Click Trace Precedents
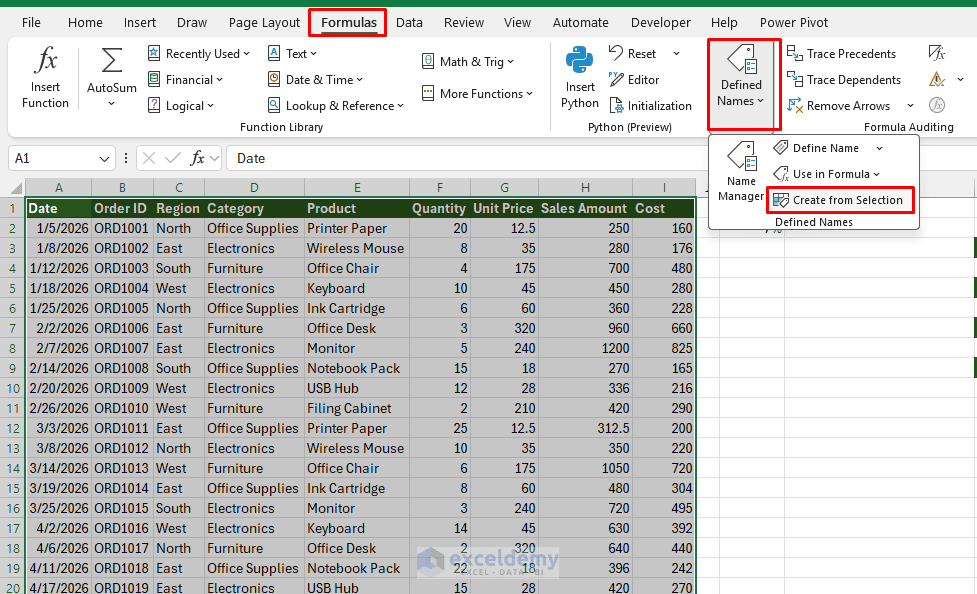The image size is (977, 594). pyautogui.click(x=841, y=54)
